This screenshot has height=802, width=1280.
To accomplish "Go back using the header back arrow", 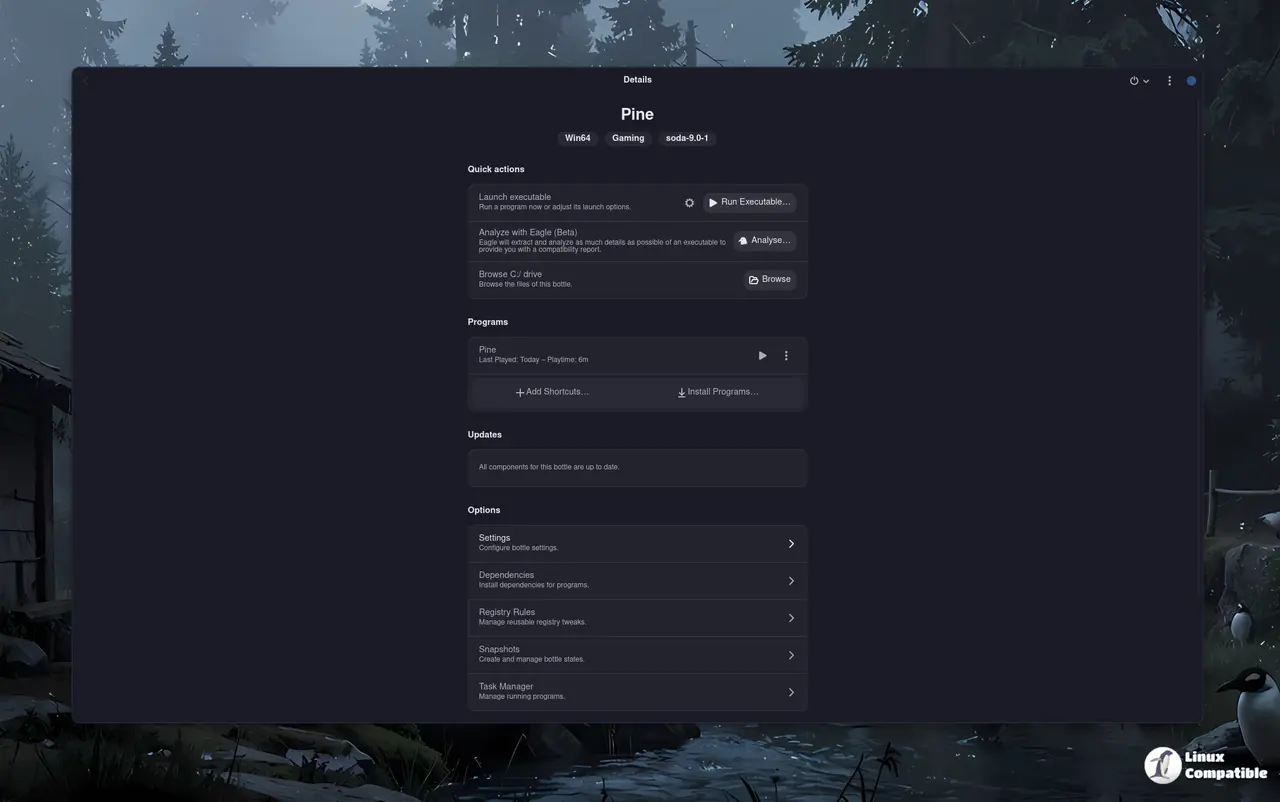I will point(86,81).
